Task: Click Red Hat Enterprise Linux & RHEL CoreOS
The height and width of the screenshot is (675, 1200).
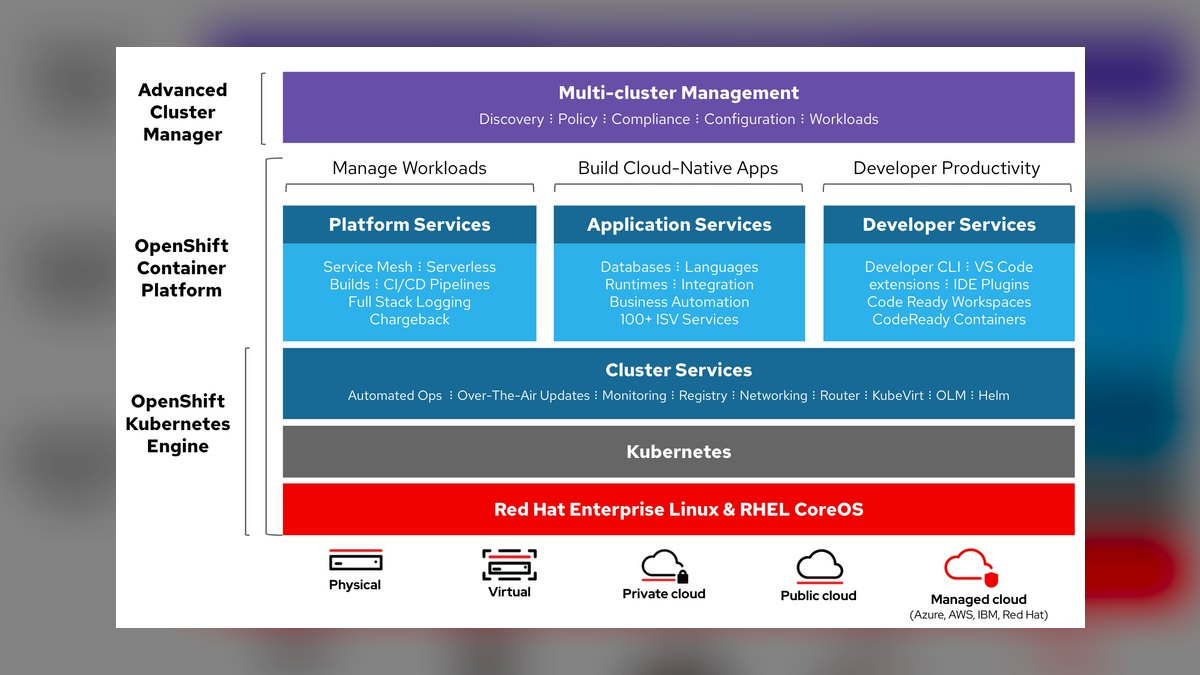Action: click(x=679, y=510)
